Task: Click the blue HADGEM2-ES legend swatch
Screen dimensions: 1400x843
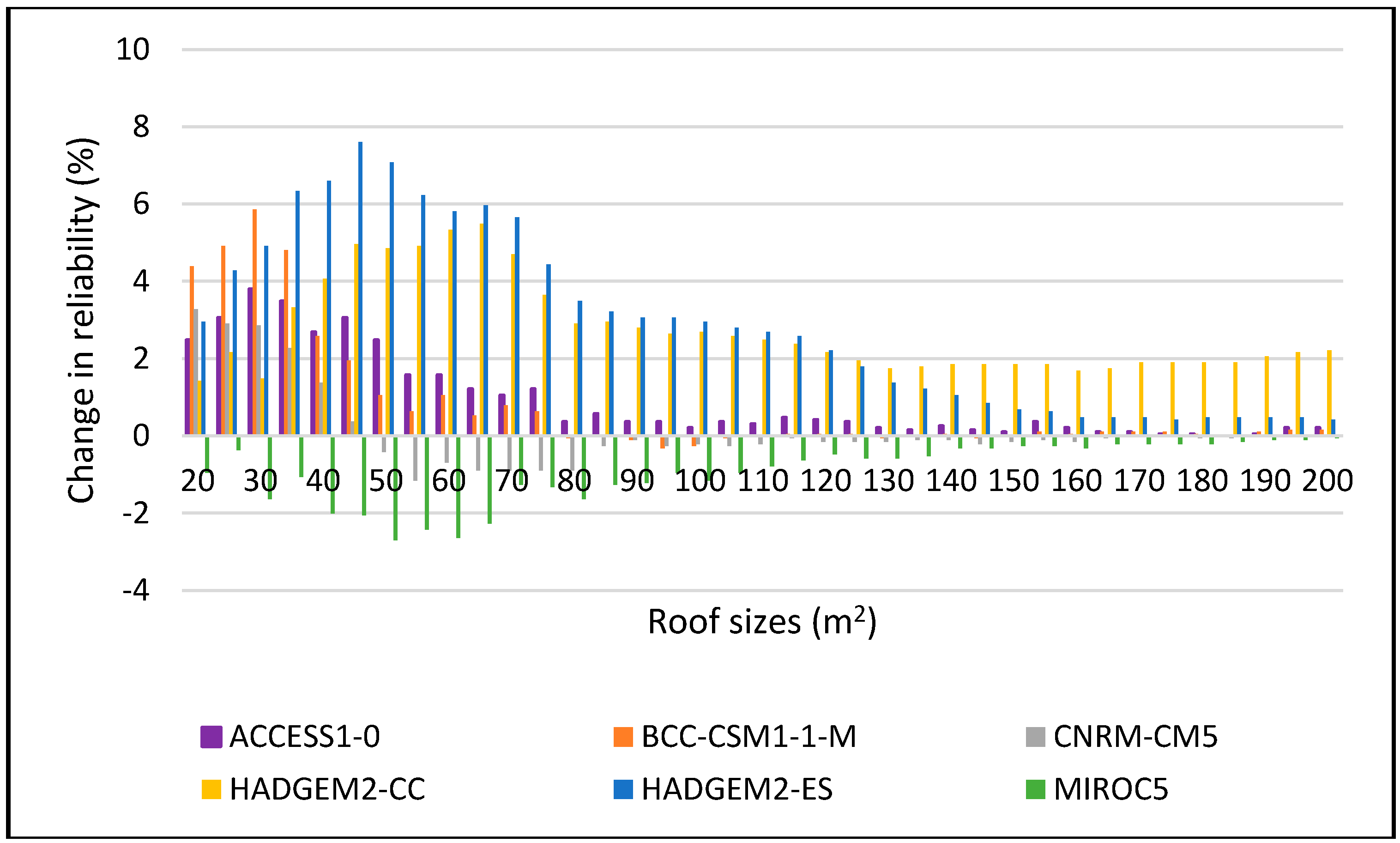Action: (x=623, y=789)
